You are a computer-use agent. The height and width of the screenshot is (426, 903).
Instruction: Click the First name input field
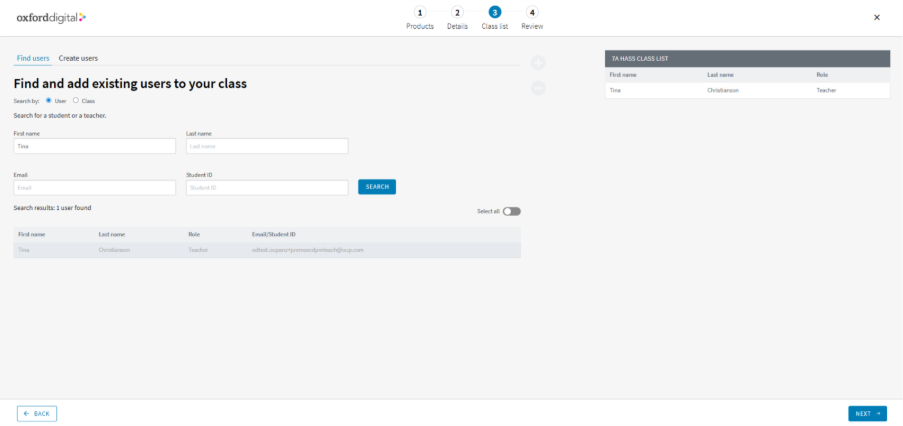pos(94,146)
